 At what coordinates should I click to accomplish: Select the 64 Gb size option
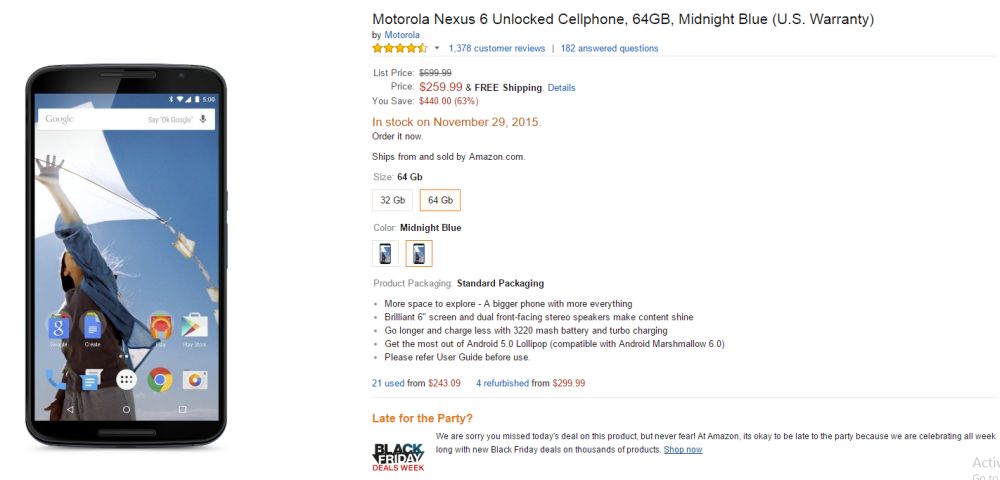click(440, 200)
